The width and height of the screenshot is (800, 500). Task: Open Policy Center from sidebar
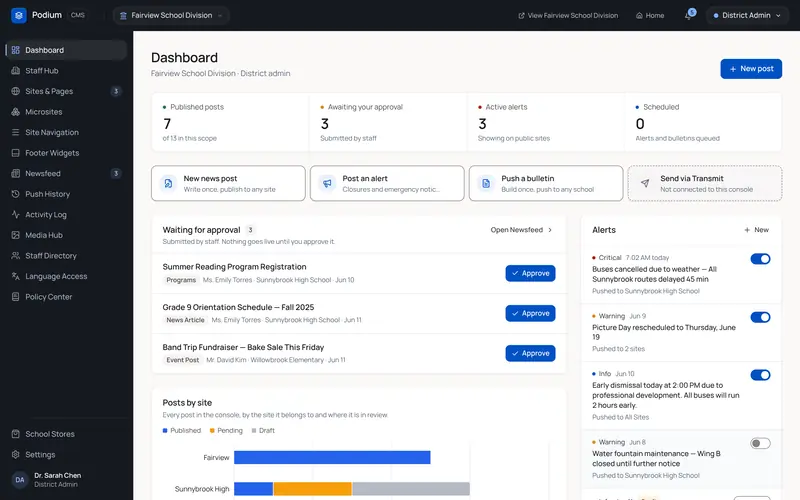[66, 296]
